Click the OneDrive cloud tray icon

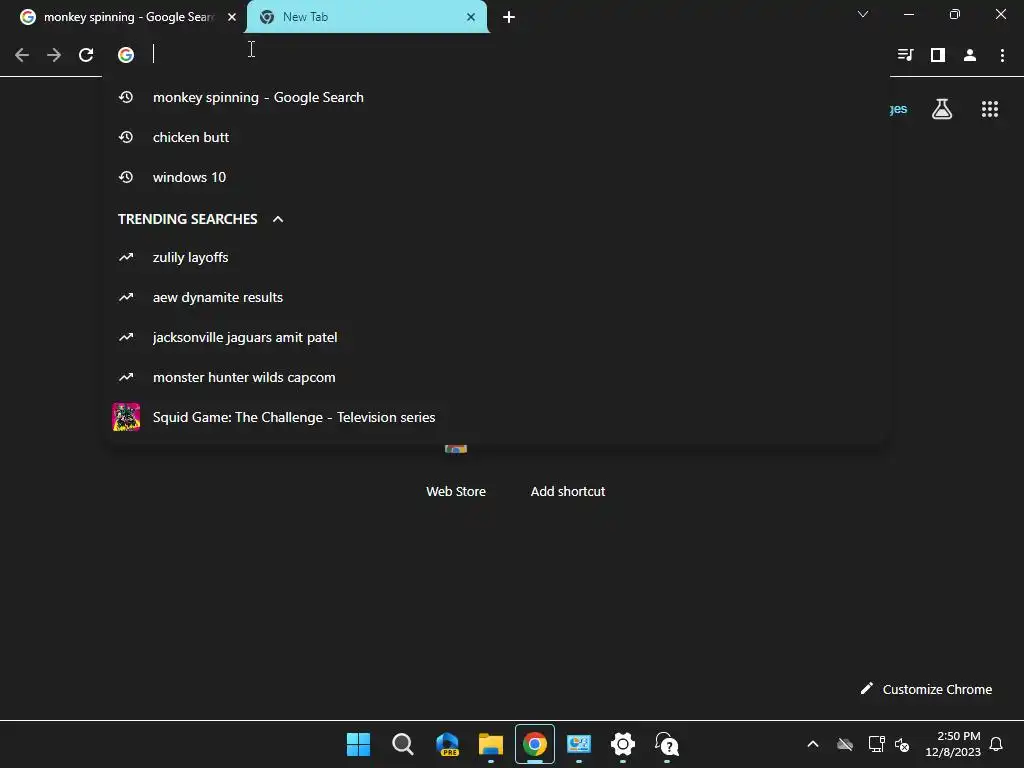pos(845,744)
